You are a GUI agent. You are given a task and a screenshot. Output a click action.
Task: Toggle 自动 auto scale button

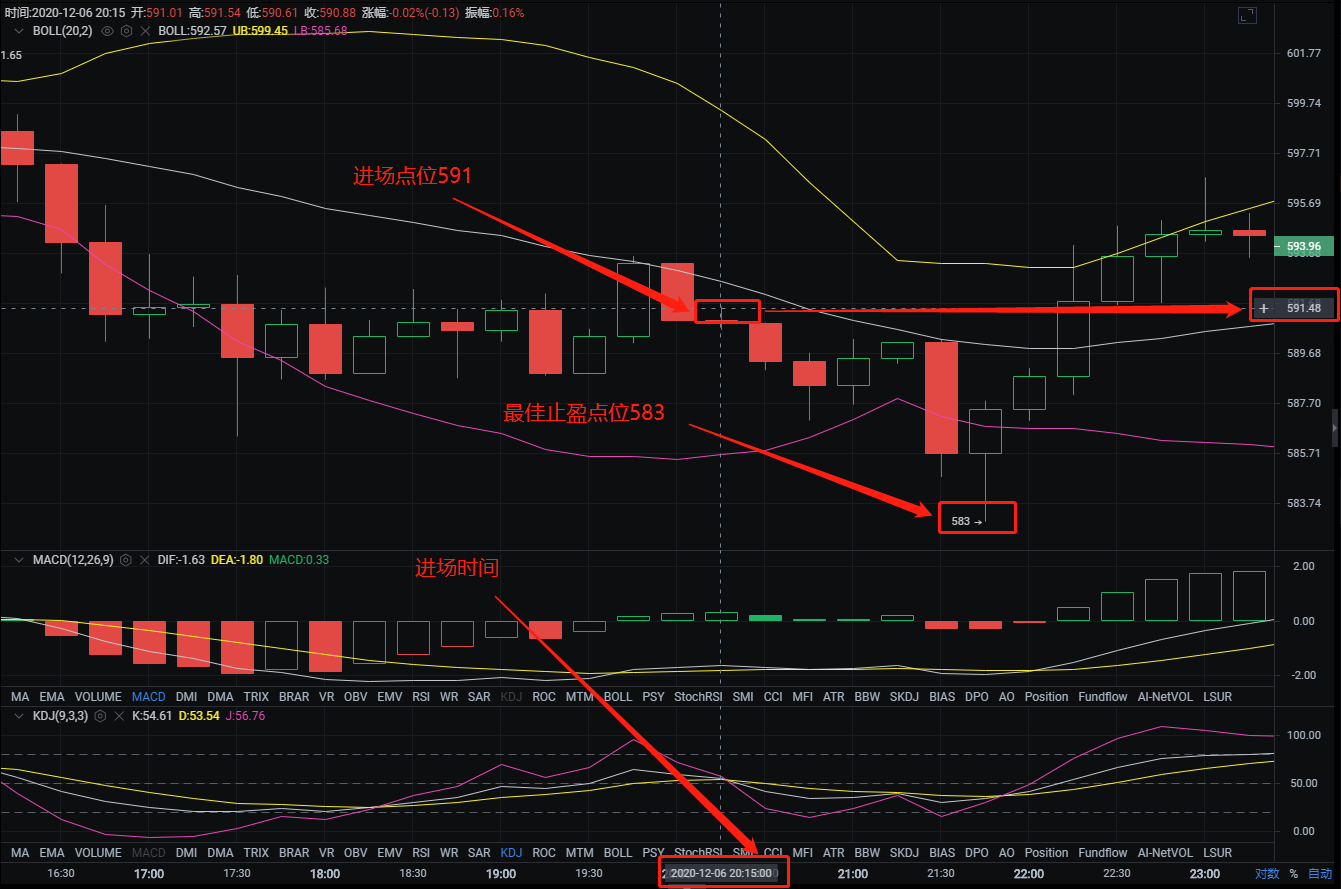(1319, 874)
